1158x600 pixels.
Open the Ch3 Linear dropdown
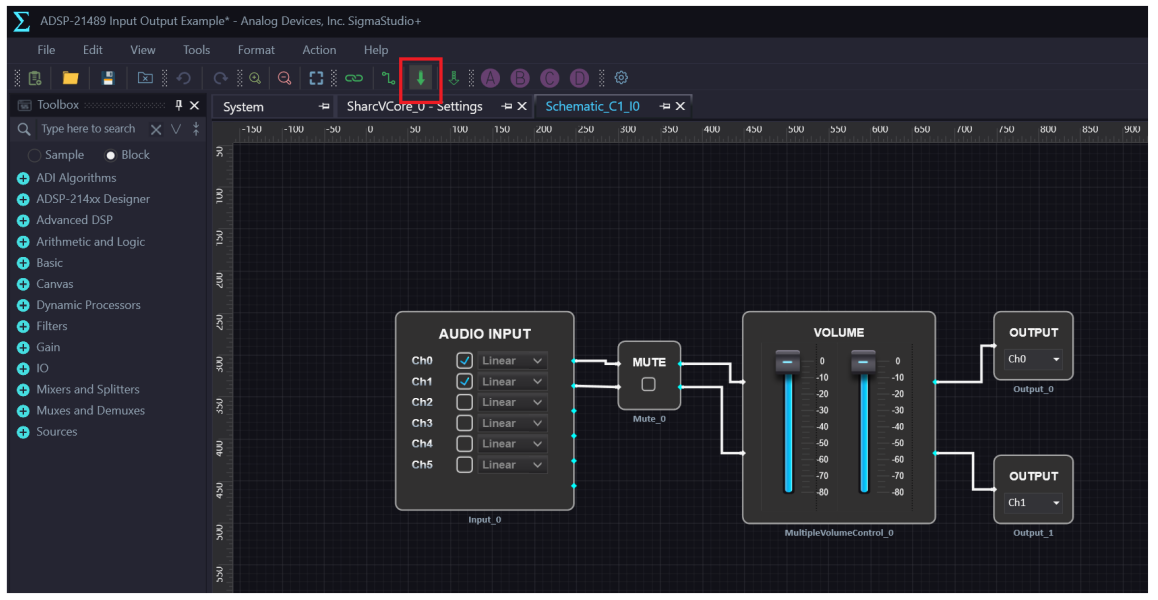(x=513, y=423)
